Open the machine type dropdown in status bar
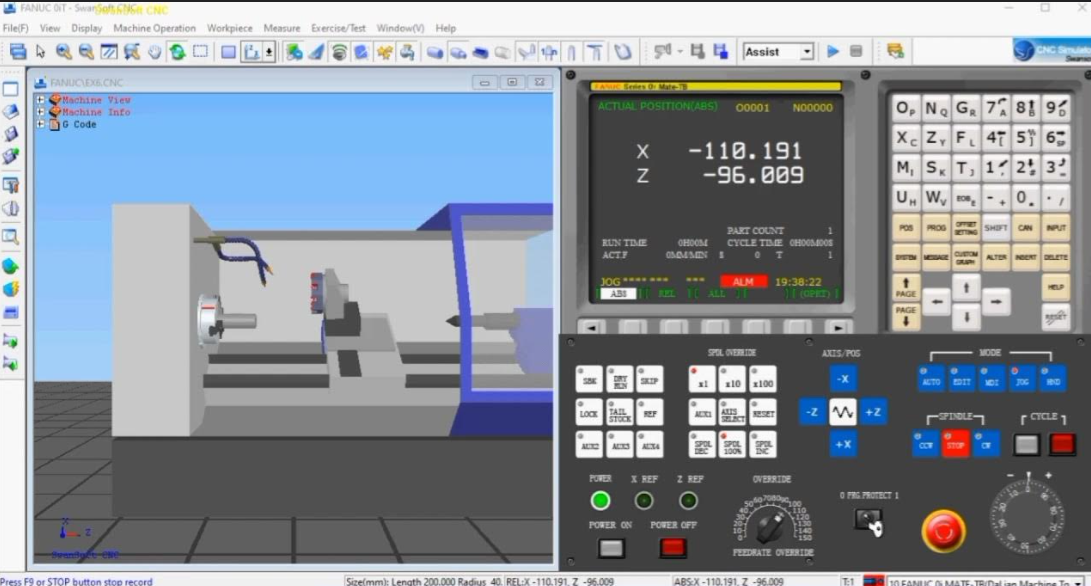 pos(1078,582)
